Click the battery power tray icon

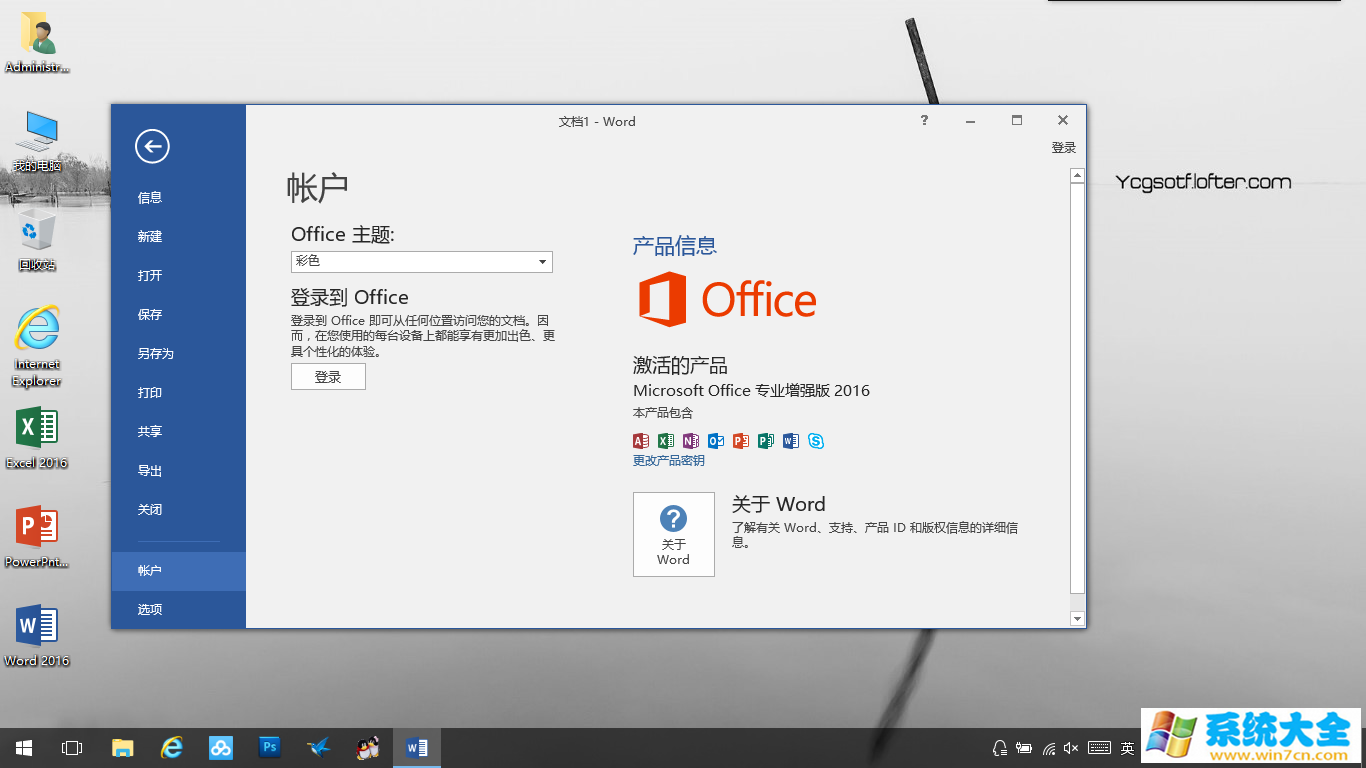pos(1024,748)
